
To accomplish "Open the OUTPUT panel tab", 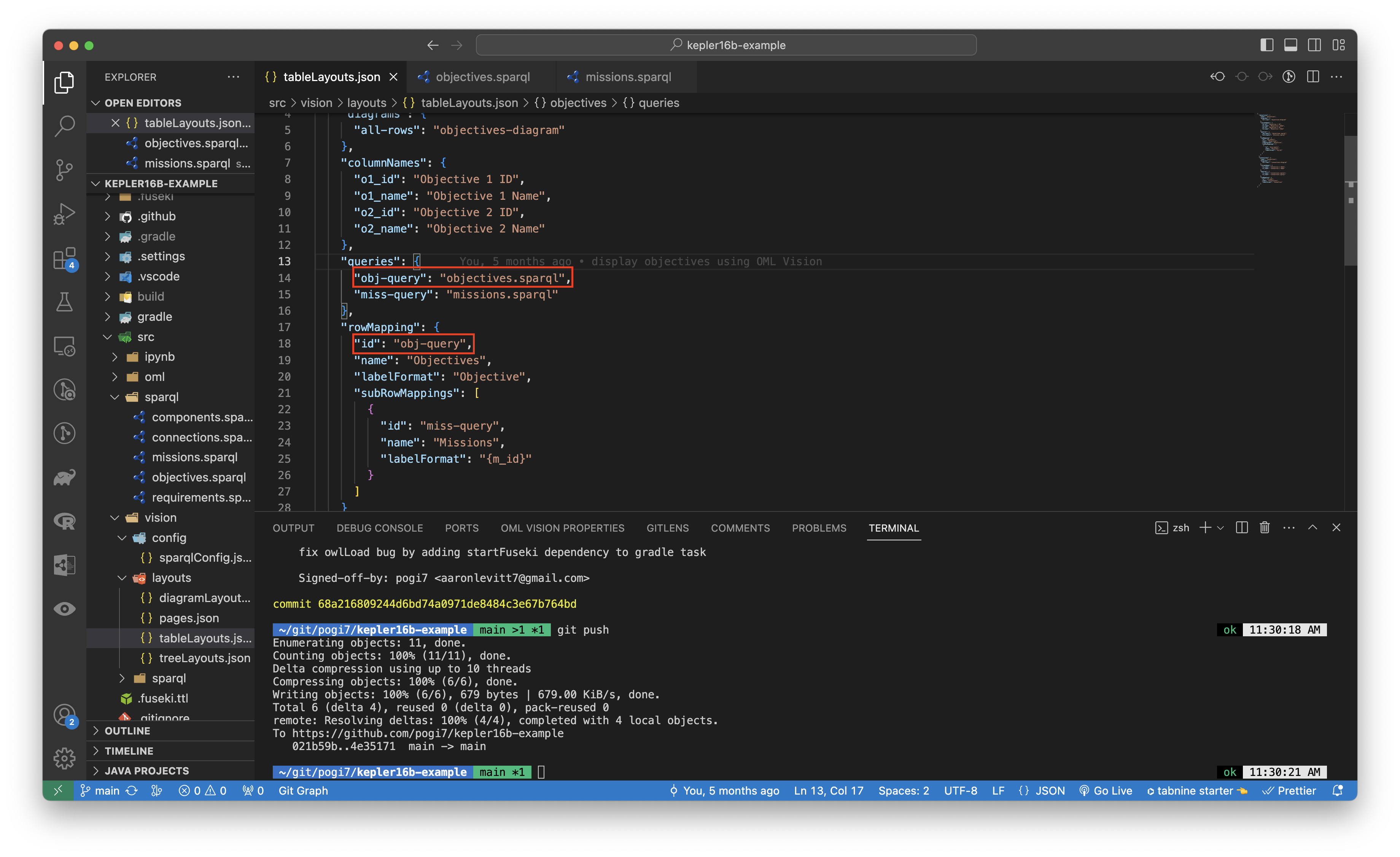I will click(x=293, y=528).
